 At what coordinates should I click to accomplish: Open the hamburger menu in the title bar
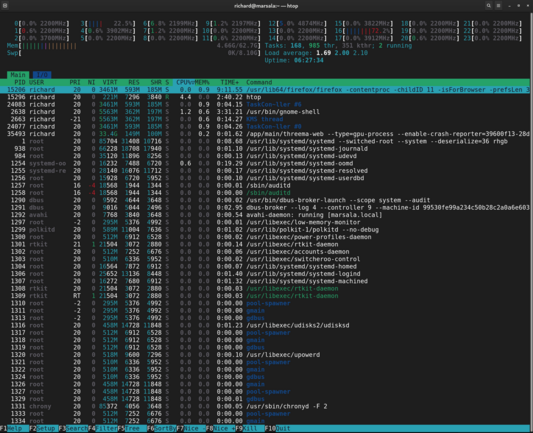tap(498, 5)
